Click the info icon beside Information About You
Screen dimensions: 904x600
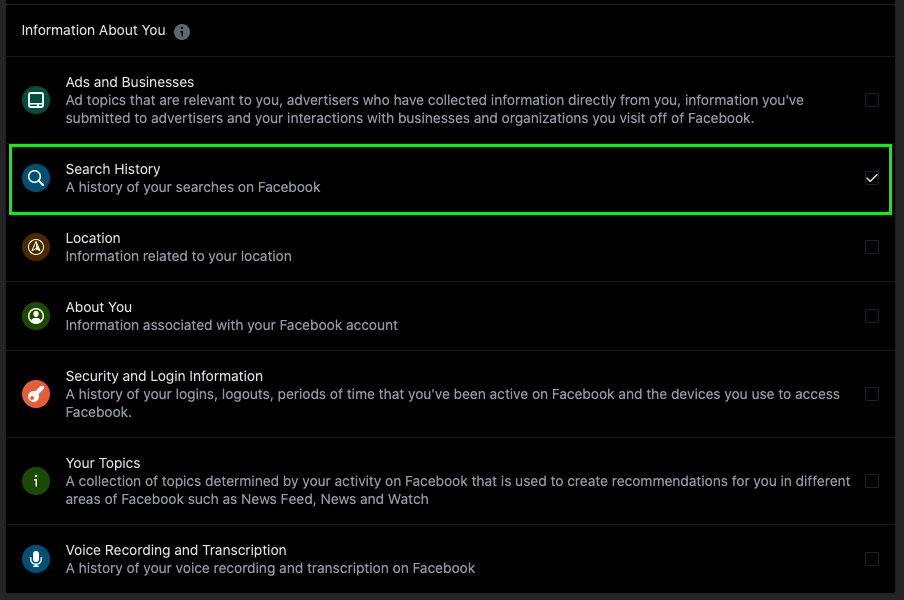coord(182,32)
